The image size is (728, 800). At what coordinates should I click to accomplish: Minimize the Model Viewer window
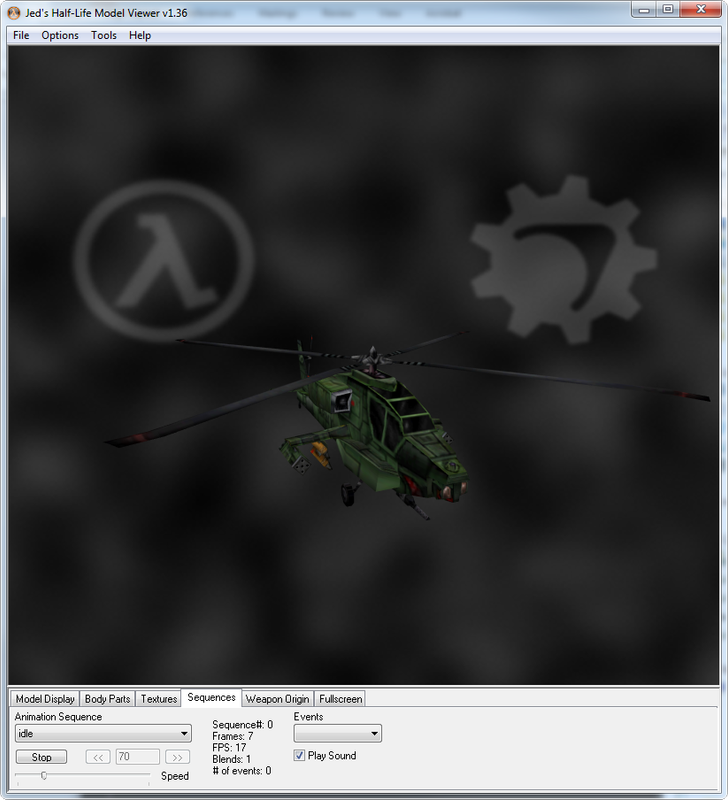pyautogui.click(x=645, y=10)
